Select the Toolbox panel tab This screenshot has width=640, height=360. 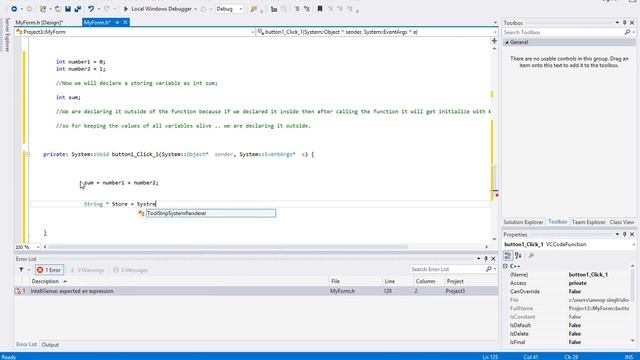pos(557,222)
